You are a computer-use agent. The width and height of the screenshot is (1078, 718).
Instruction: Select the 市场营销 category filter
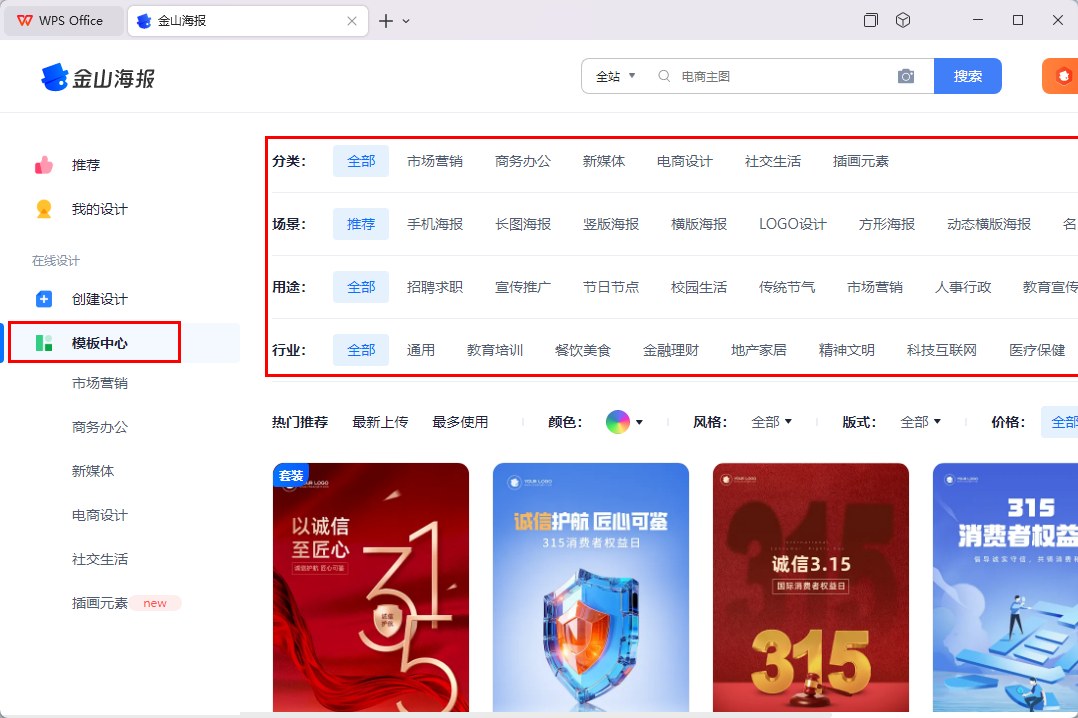coord(435,160)
